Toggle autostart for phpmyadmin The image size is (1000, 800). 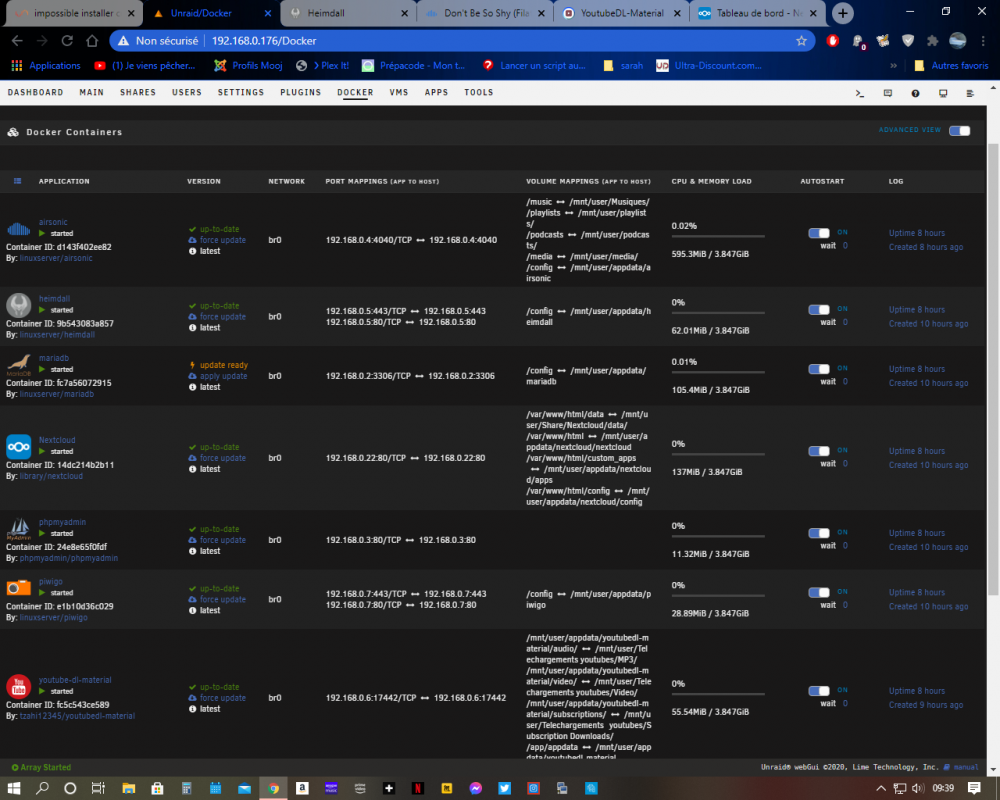[819, 533]
